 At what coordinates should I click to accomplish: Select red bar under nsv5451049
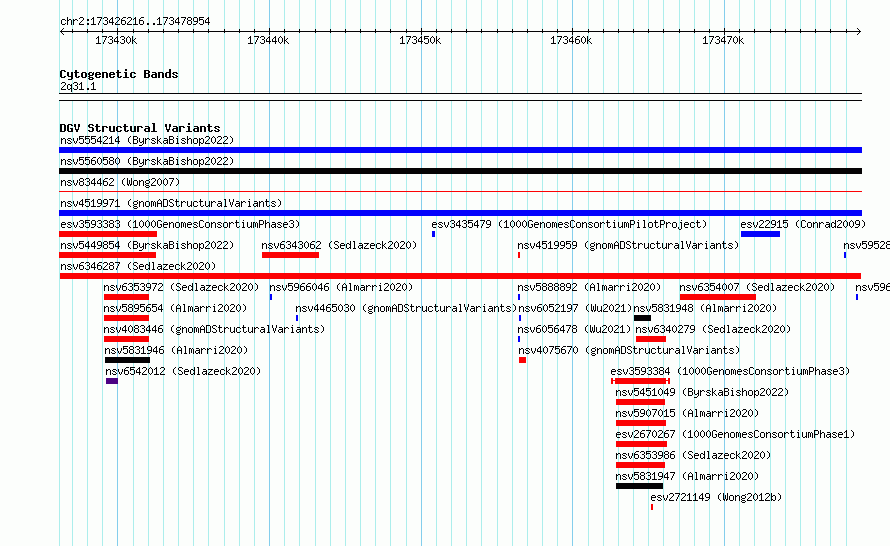pyautogui.click(x=640, y=402)
